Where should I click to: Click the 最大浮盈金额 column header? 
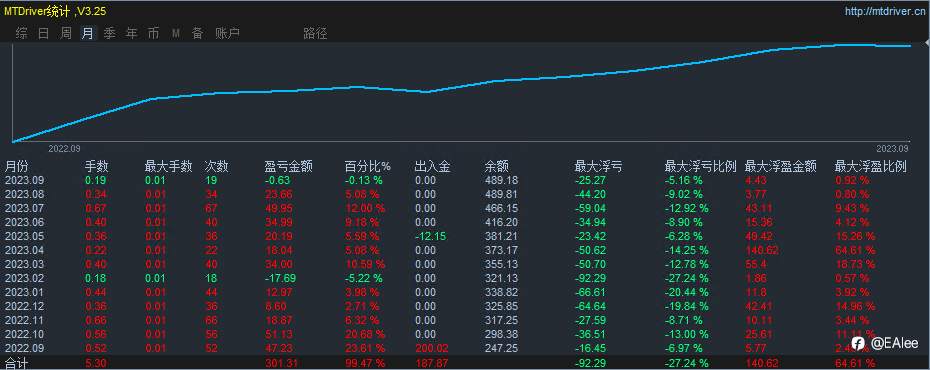[781, 167]
